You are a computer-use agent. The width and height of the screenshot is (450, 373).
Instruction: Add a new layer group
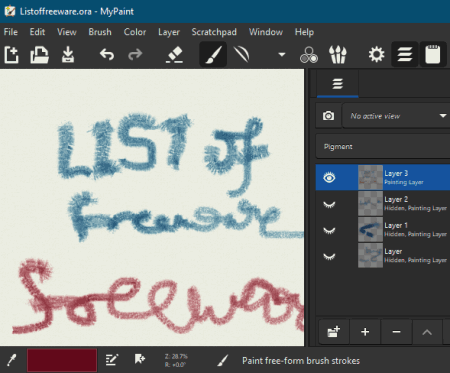point(334,332)
